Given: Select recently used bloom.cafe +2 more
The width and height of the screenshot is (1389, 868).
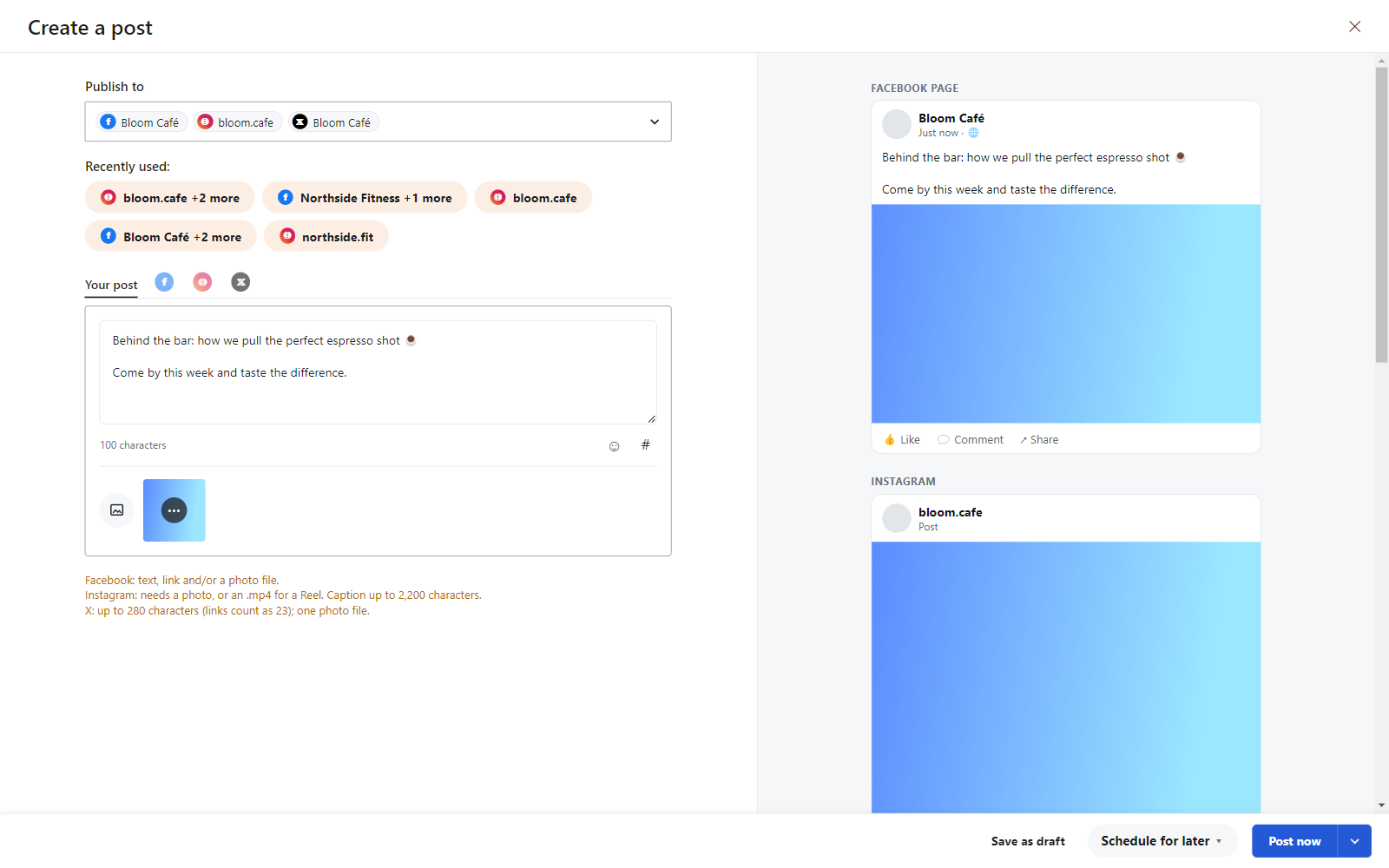Looking at the screenshot, I should click(x=170, y=198).
